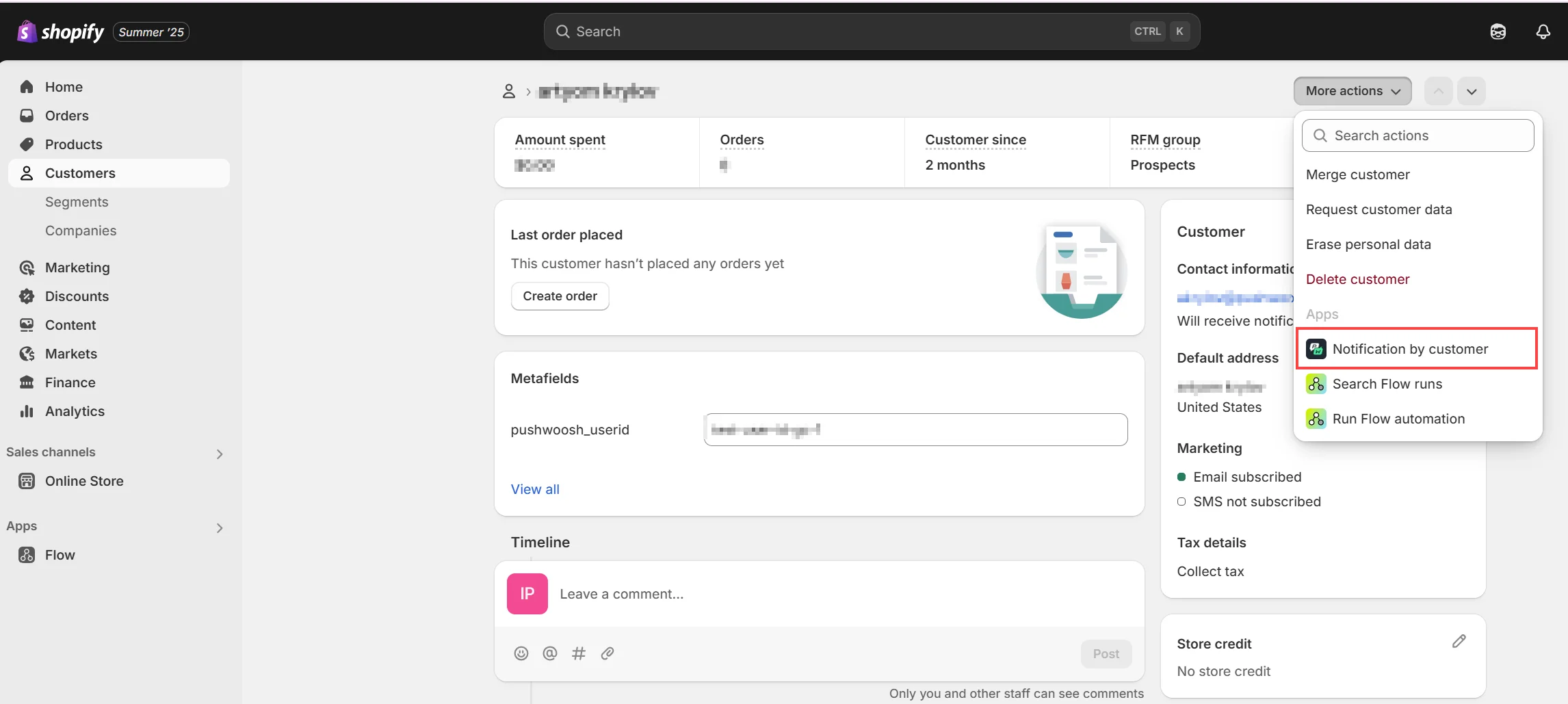Screen dimensions: 1568x704
Task: Edit store credit with pencil icon
Action: (x=1459, y=641)
